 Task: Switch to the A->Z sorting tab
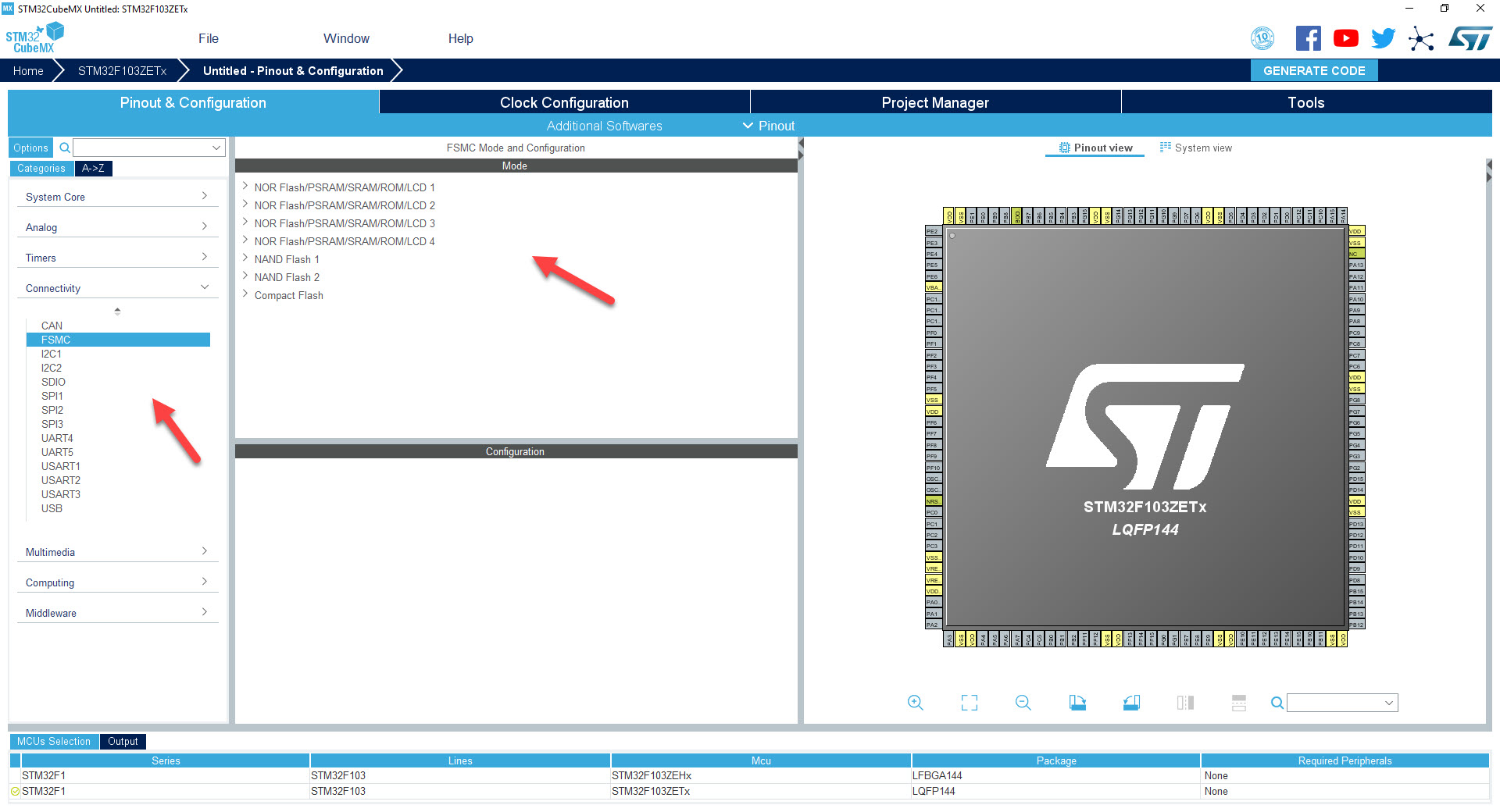pos(93,168)
